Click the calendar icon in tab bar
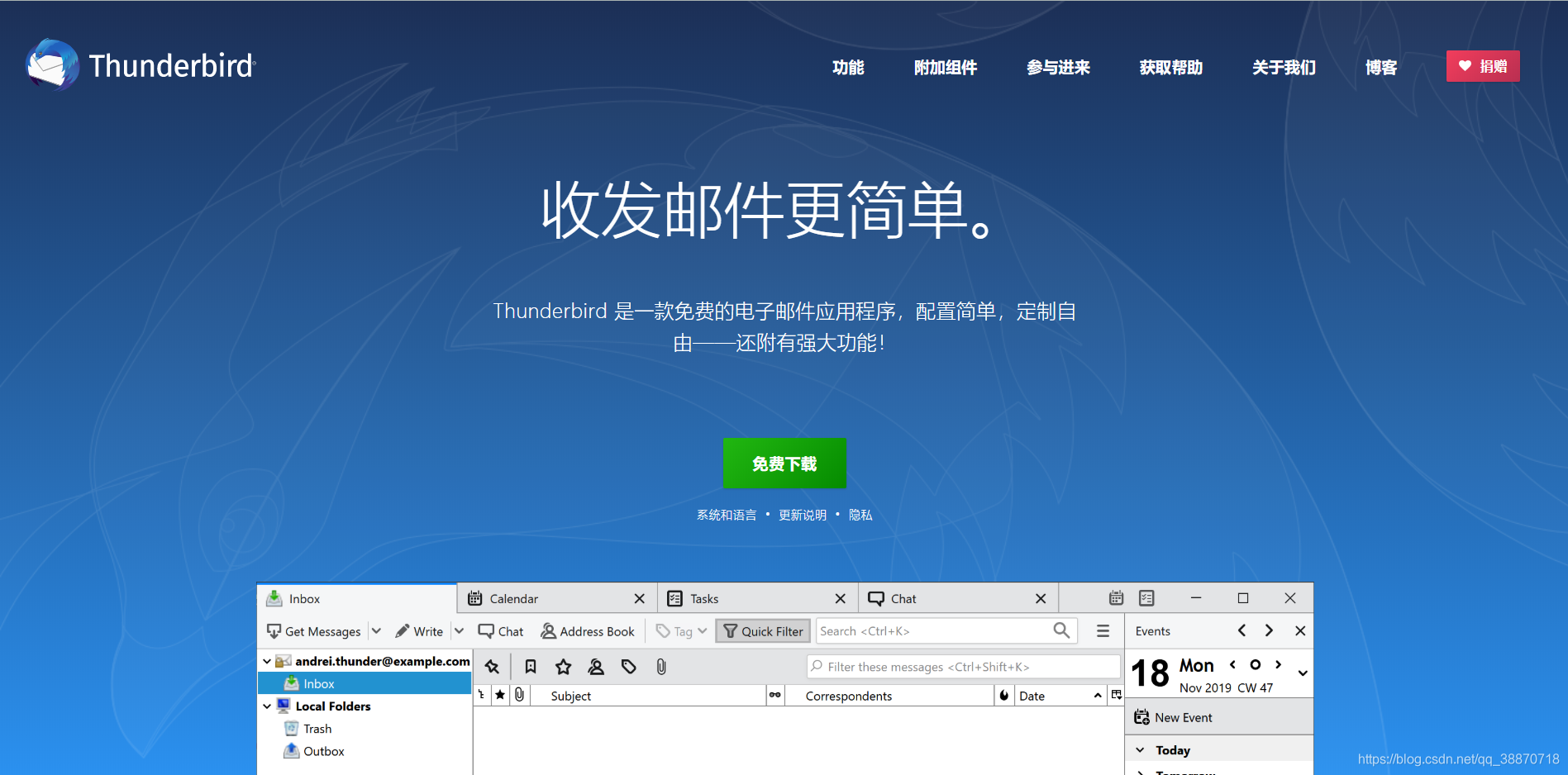The image size is (1568, 775). 1116,597
